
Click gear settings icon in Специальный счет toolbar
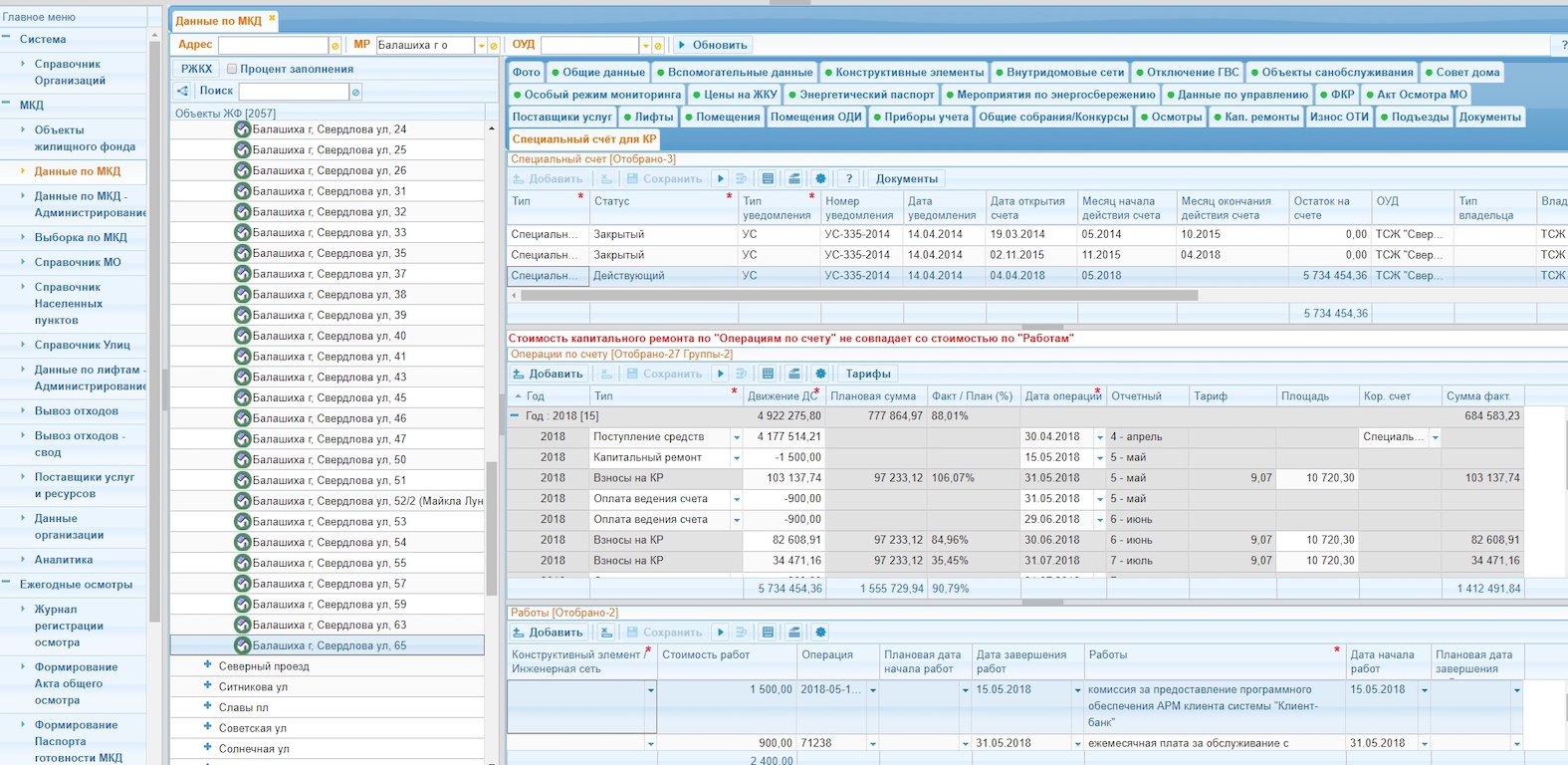pos(820,179)
